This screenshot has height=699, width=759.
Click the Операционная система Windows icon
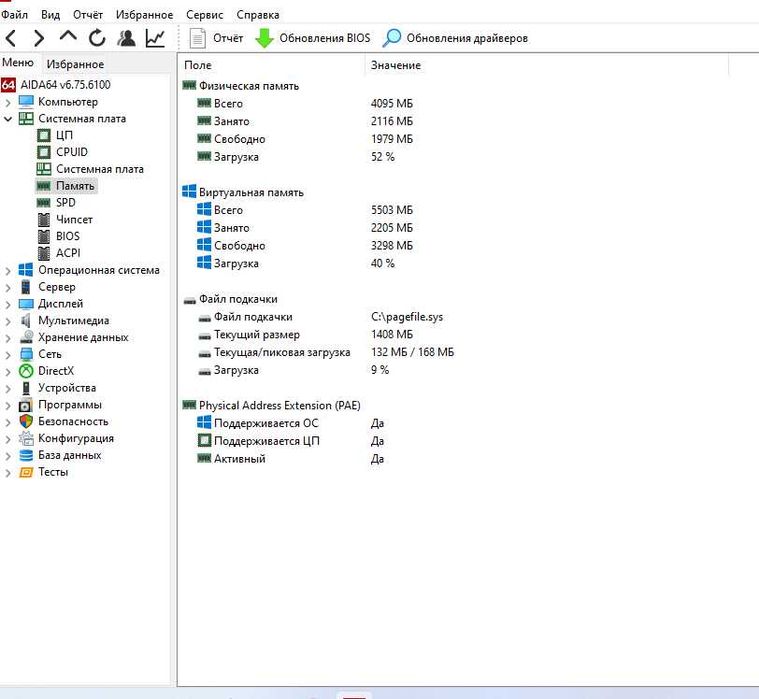click(x=26, y=270)
